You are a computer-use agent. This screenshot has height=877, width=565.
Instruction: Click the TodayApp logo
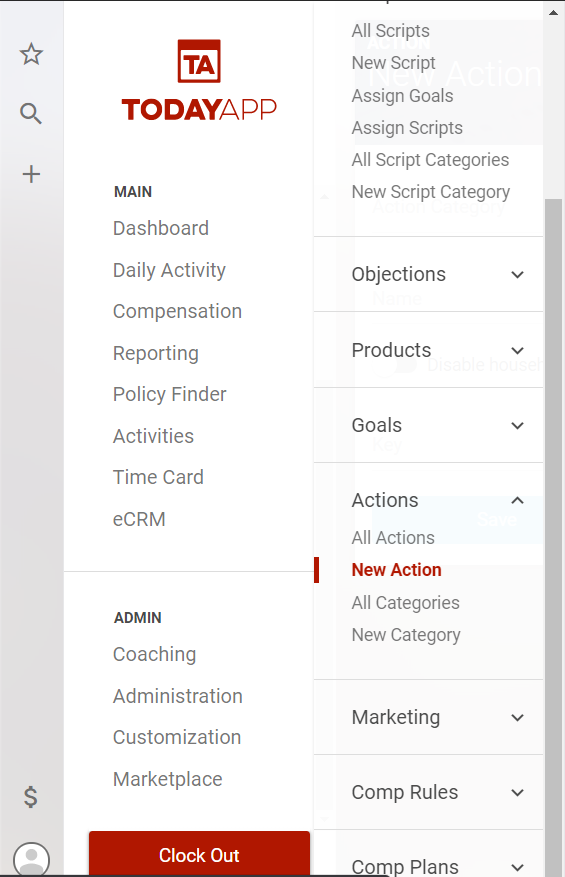199,81
